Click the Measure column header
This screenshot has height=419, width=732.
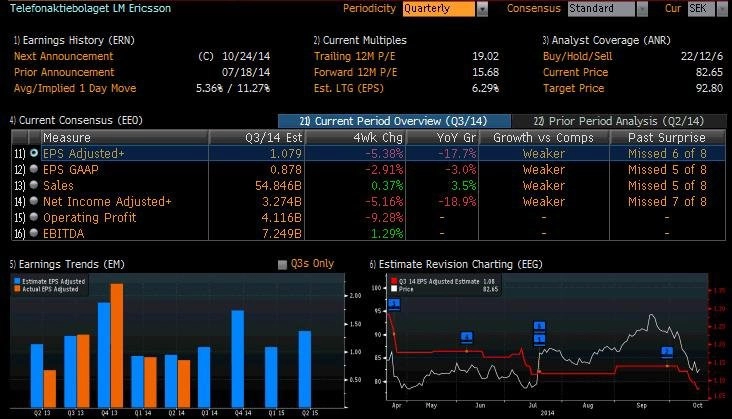[124, 138]
